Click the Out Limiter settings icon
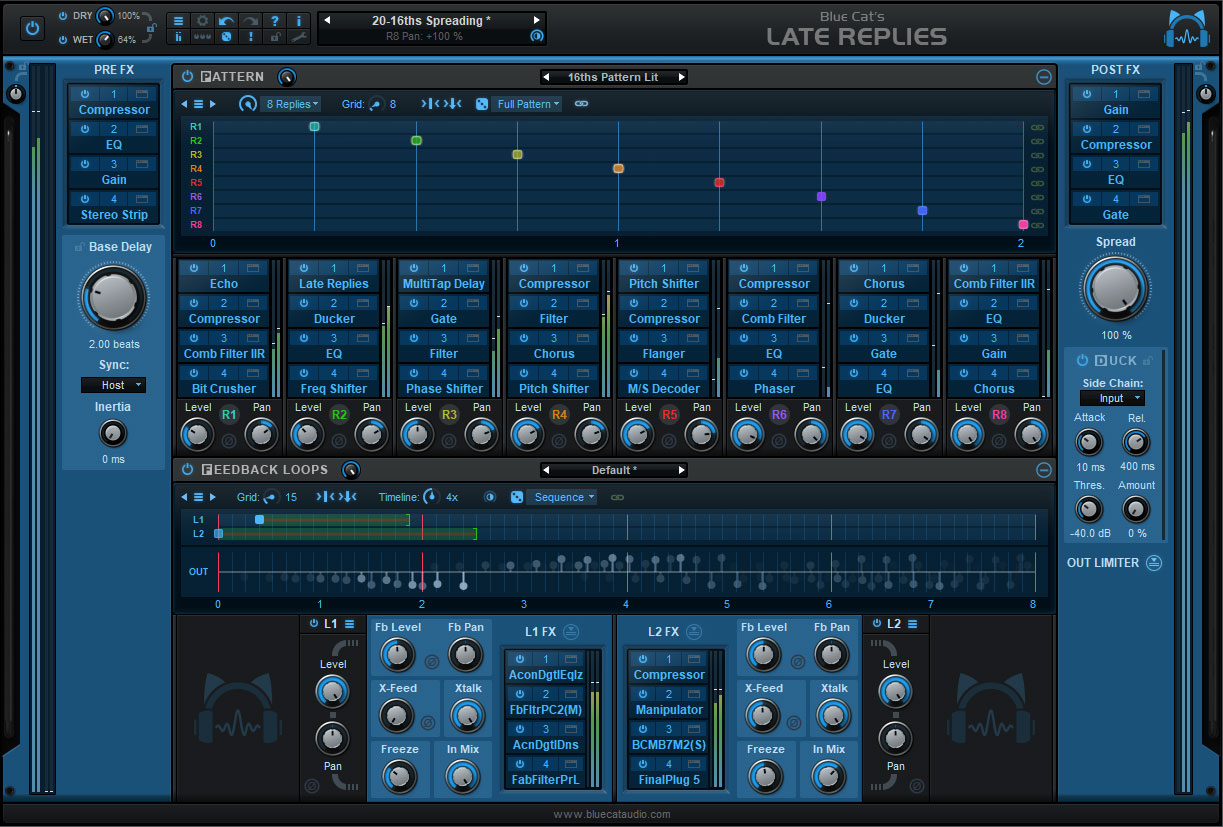 1154,563
